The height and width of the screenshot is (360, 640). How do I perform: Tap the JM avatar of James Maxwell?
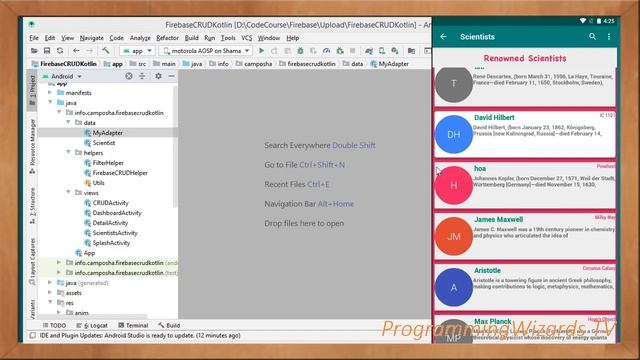[454, 236]
